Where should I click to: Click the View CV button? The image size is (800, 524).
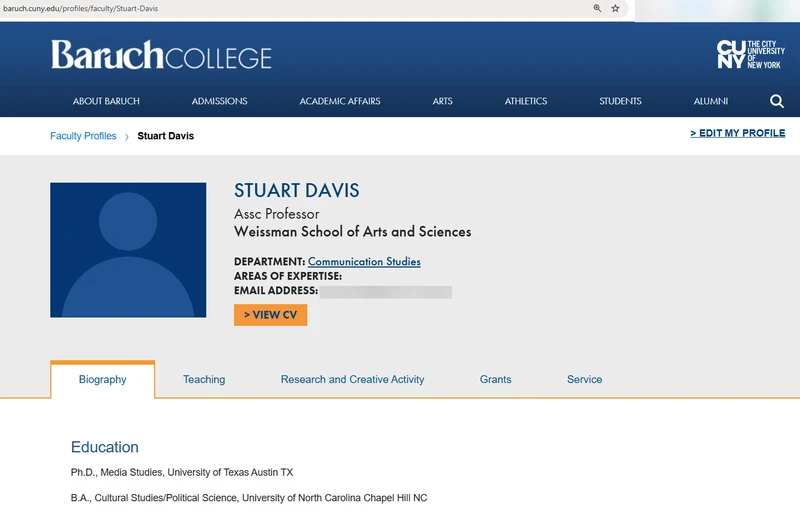pos(270,315)
